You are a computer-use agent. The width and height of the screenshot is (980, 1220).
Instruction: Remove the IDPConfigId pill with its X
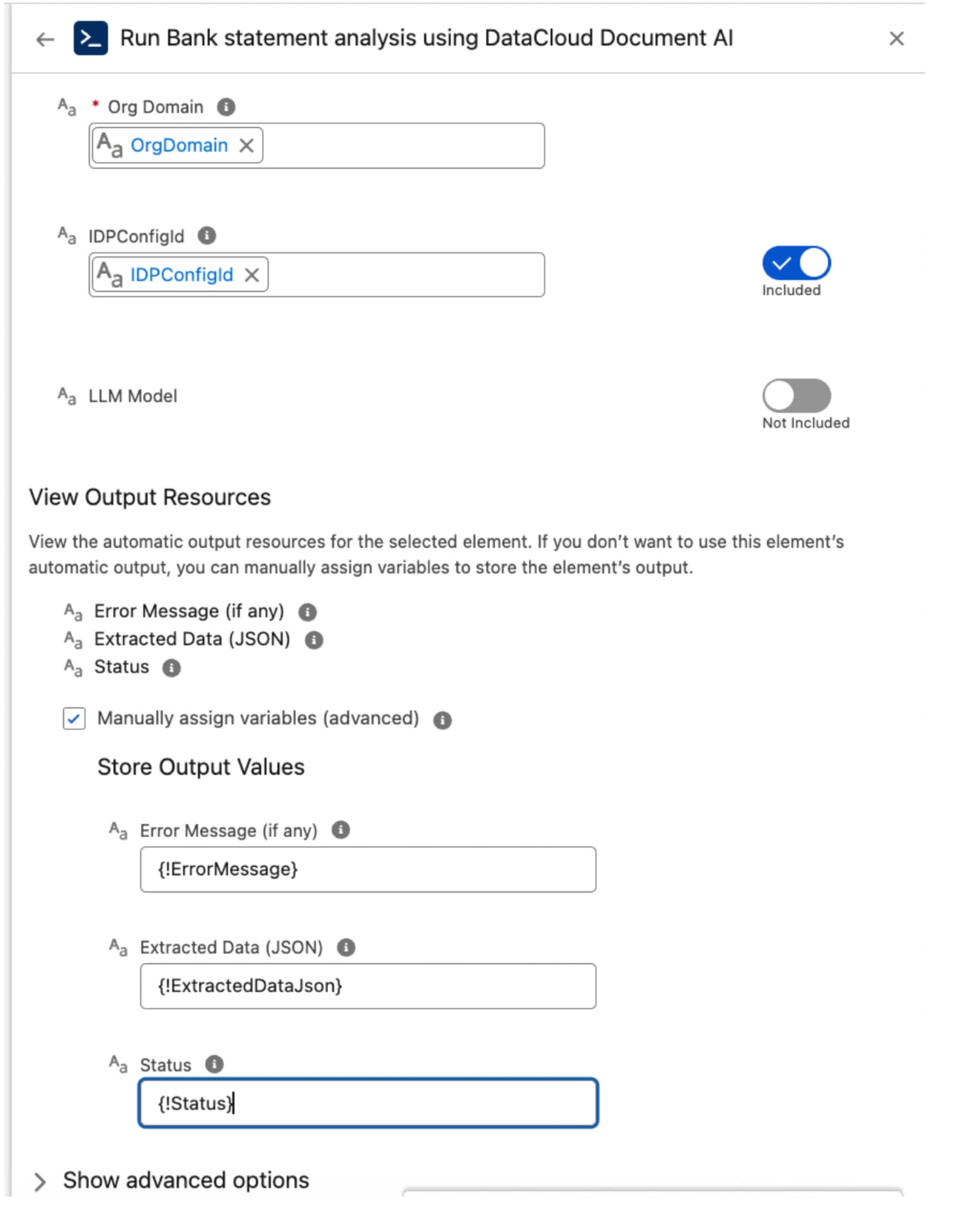coord(252,275)
